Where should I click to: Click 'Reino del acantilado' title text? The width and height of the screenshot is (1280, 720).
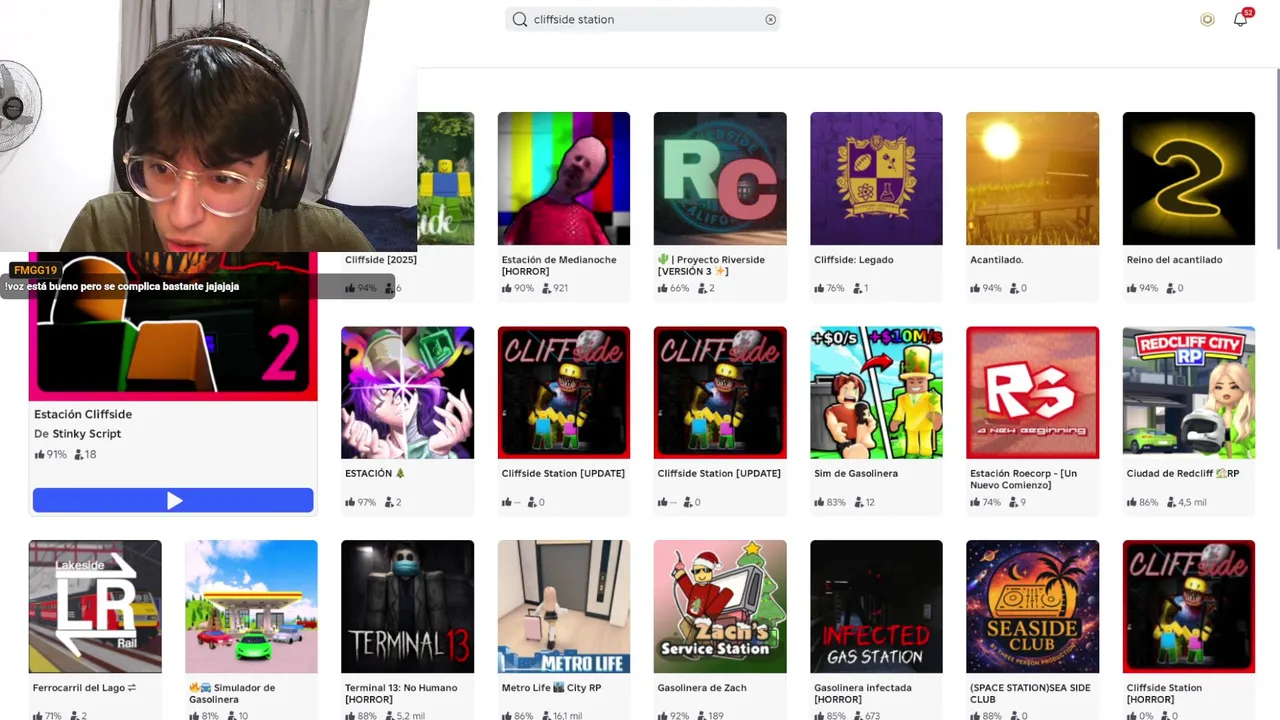tap(1174, 260)
